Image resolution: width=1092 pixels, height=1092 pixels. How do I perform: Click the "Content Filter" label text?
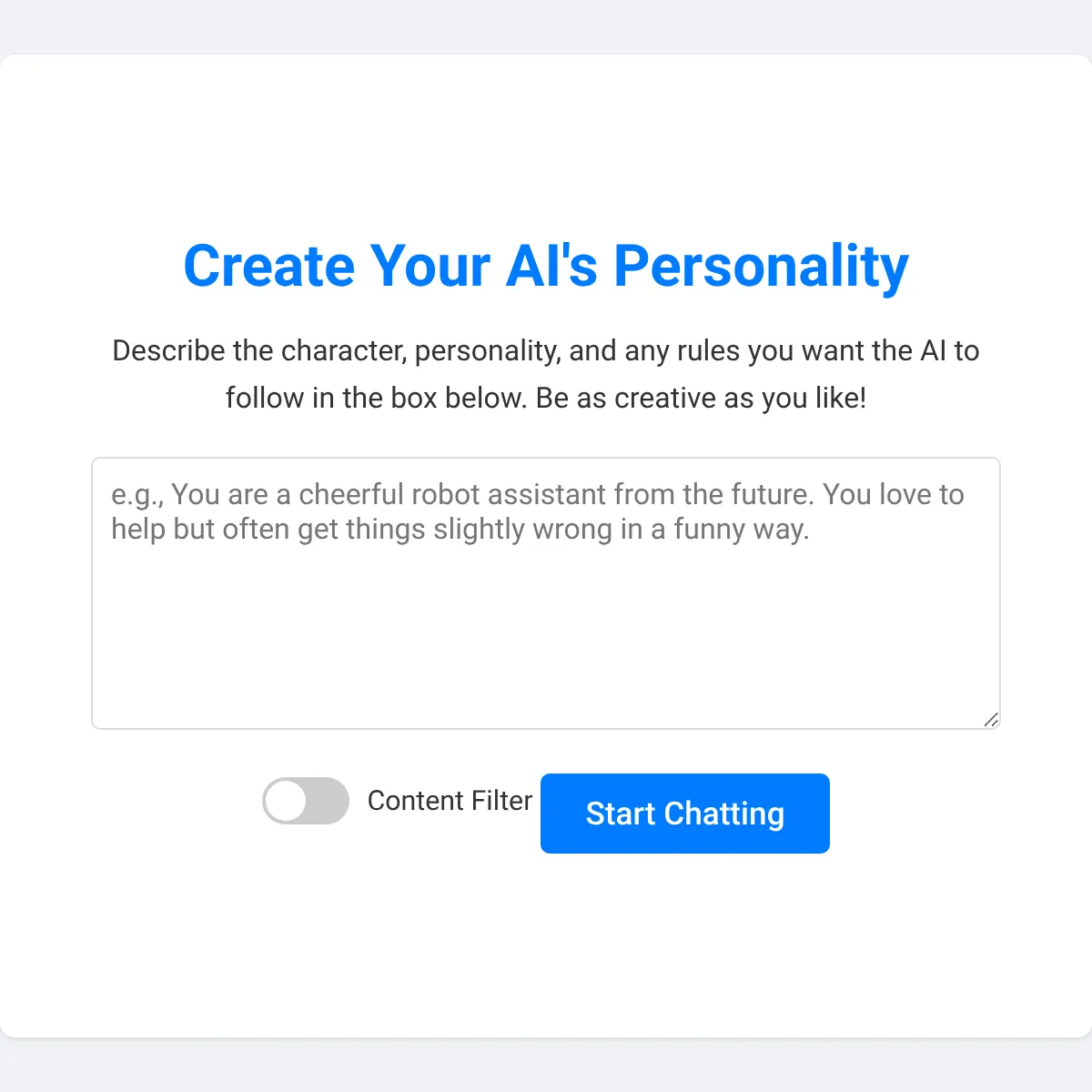click(450, 801)
